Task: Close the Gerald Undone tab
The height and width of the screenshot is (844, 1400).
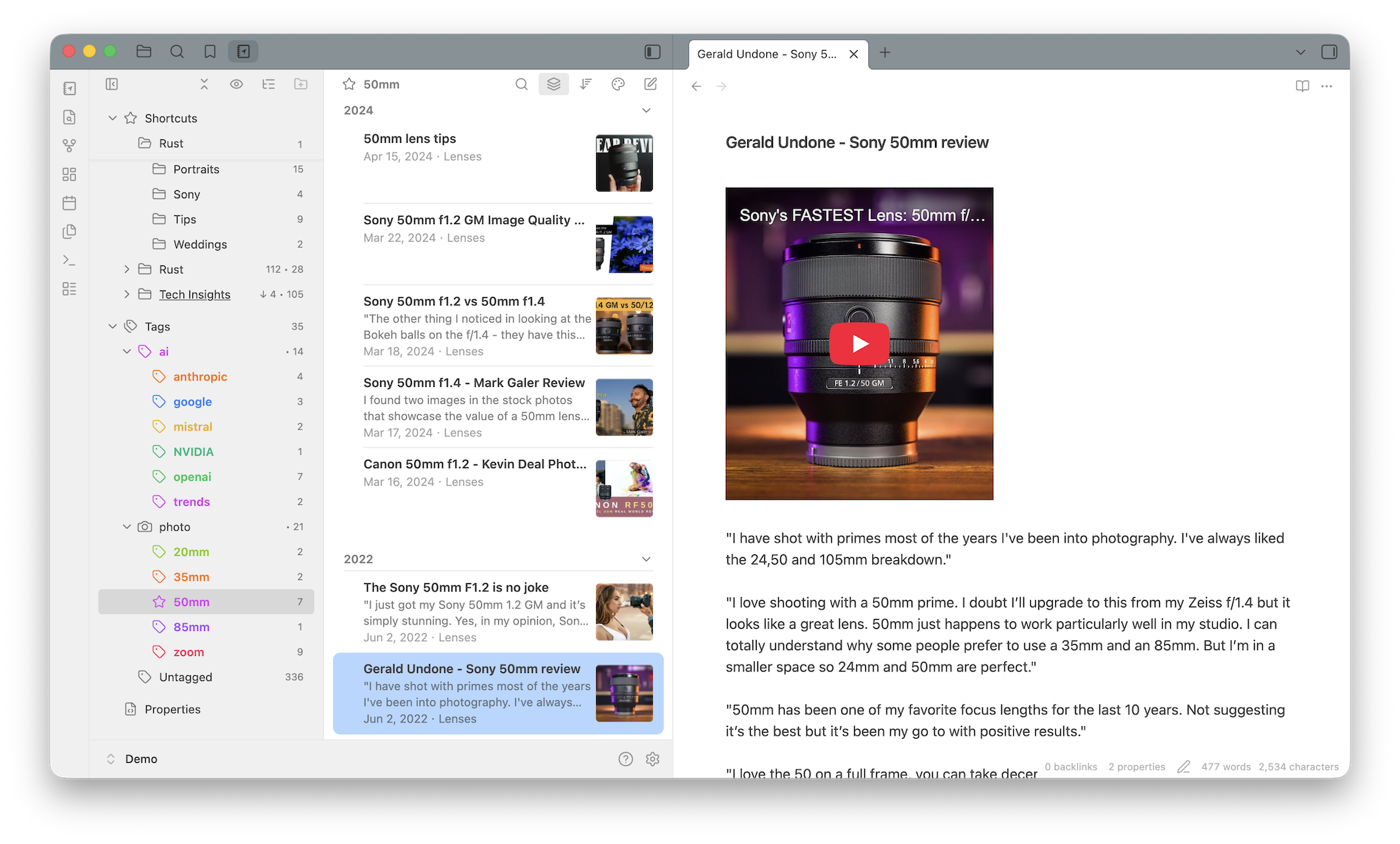Action: [854, 54]
